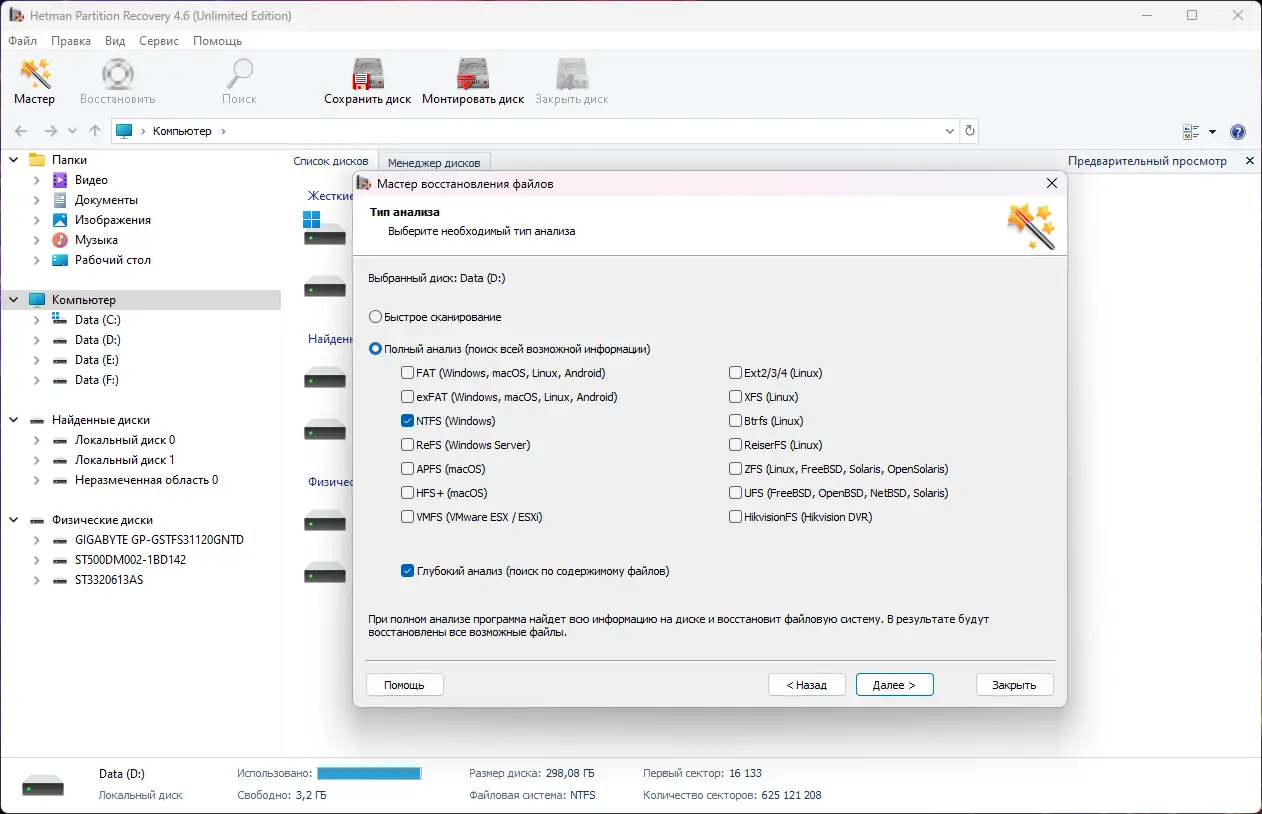Enable the APFS (macOS) checkbox

pos(407,469)
